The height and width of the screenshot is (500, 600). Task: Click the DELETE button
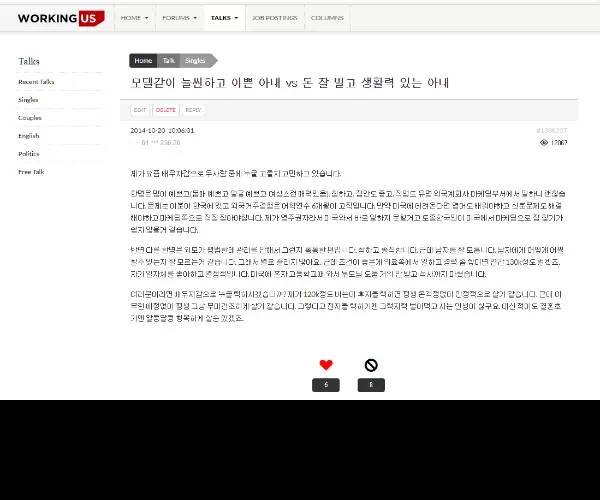coord(166,110)
